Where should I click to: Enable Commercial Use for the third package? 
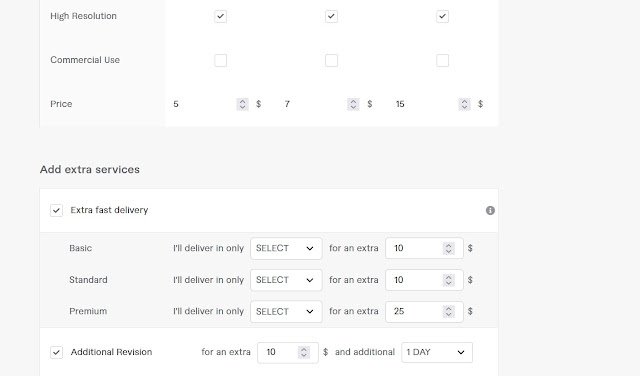[442, 60]
